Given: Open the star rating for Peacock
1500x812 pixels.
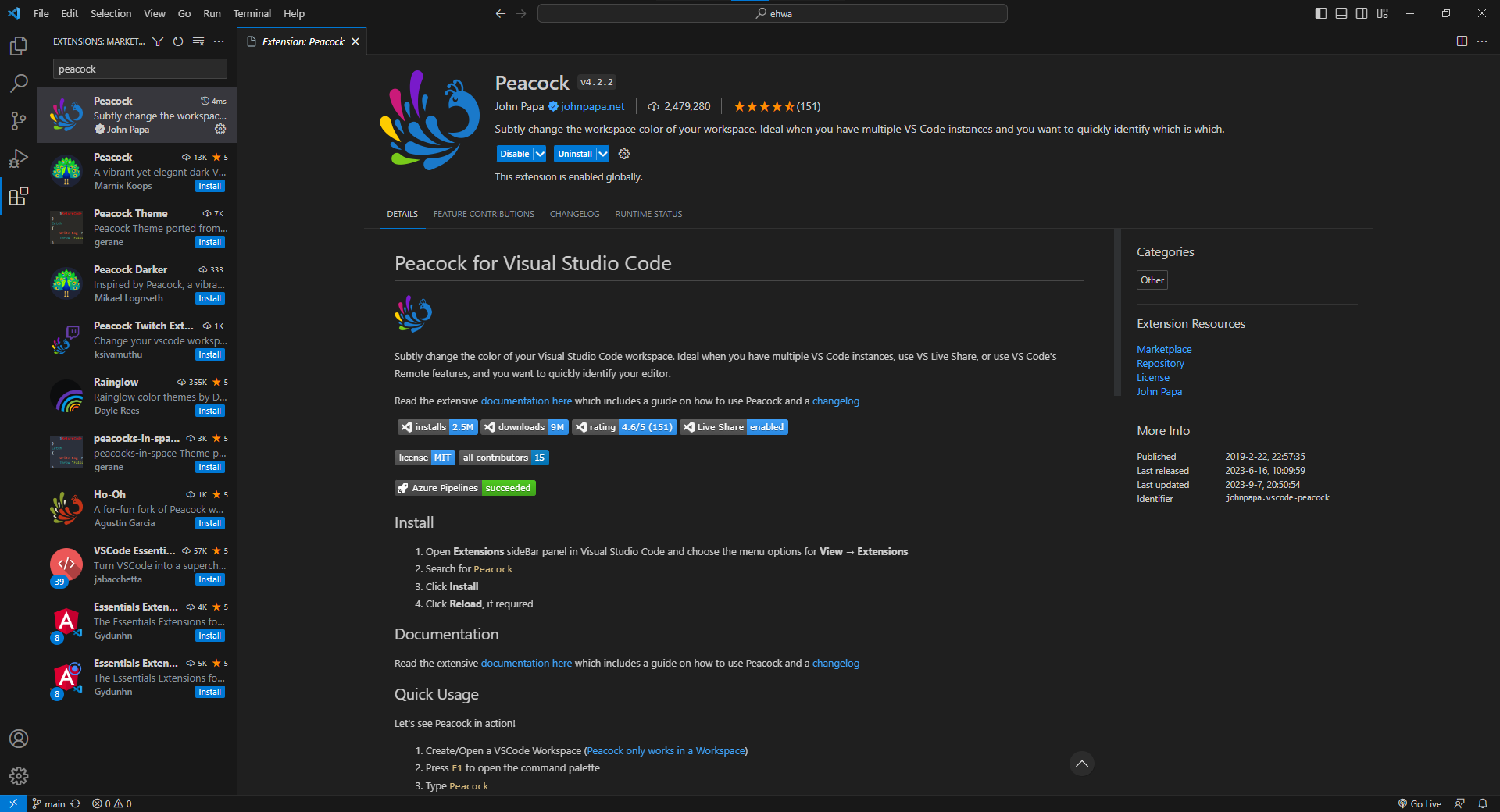Looking at the screenshot, I should tap(777, 106).
